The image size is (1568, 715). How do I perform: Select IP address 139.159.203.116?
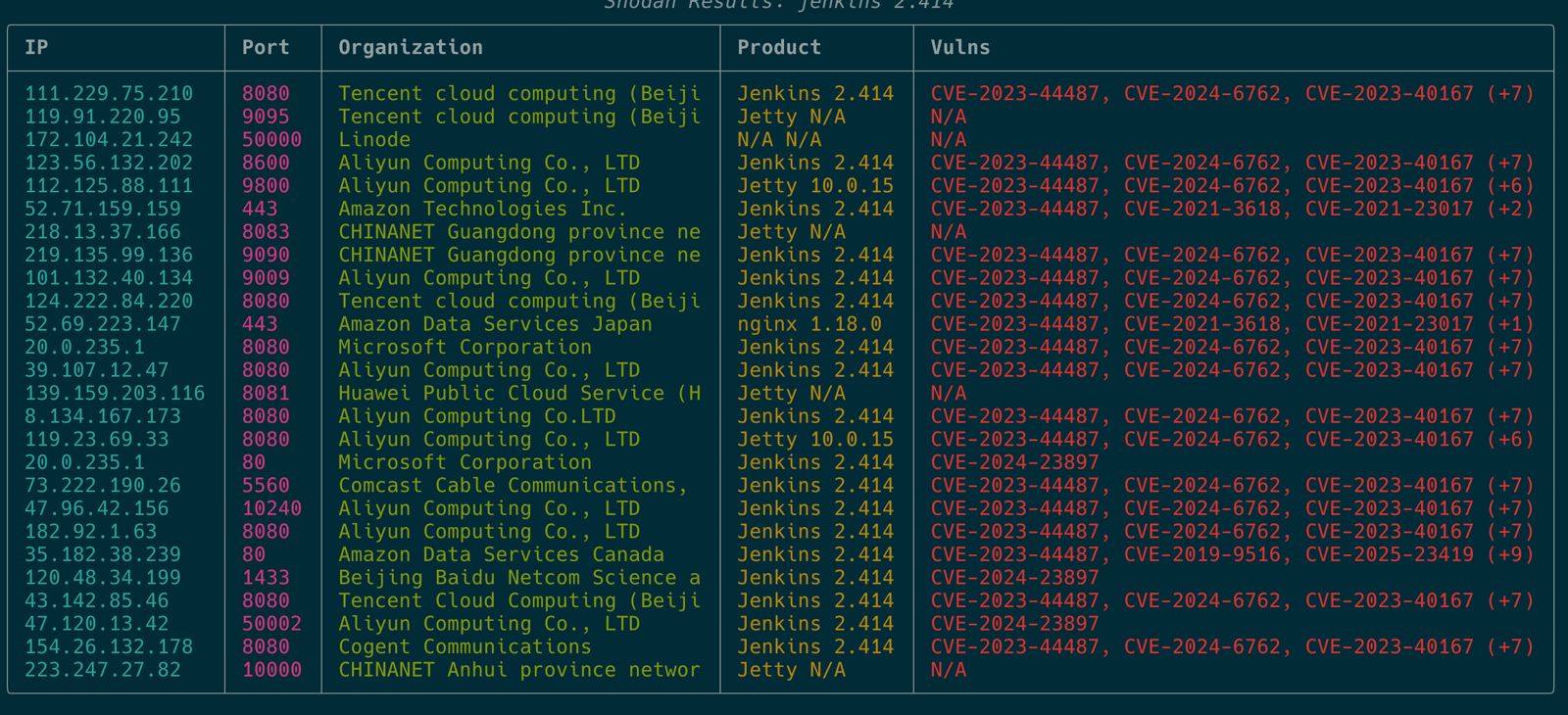[115, 393]
